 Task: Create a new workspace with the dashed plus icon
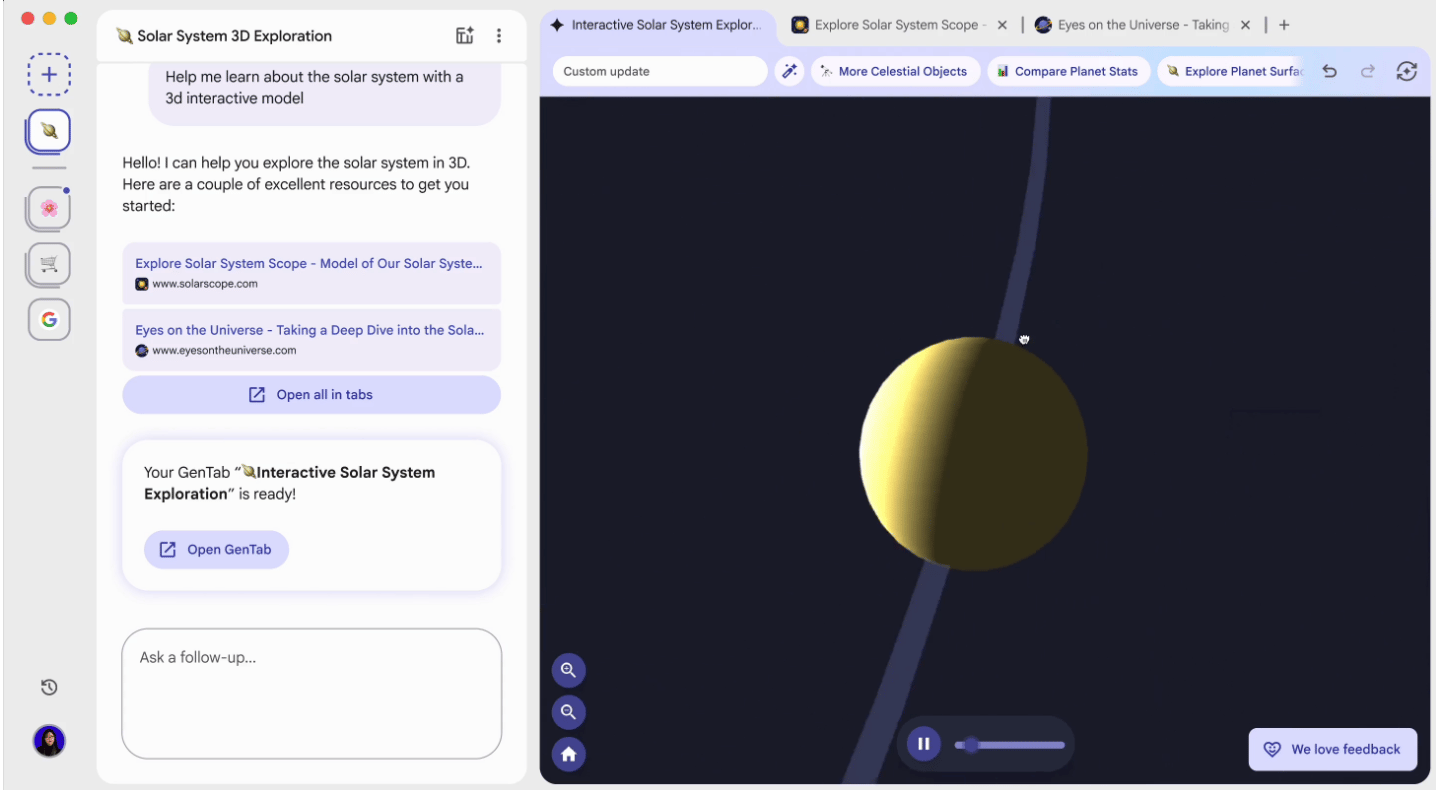click(x=49, y=74)
